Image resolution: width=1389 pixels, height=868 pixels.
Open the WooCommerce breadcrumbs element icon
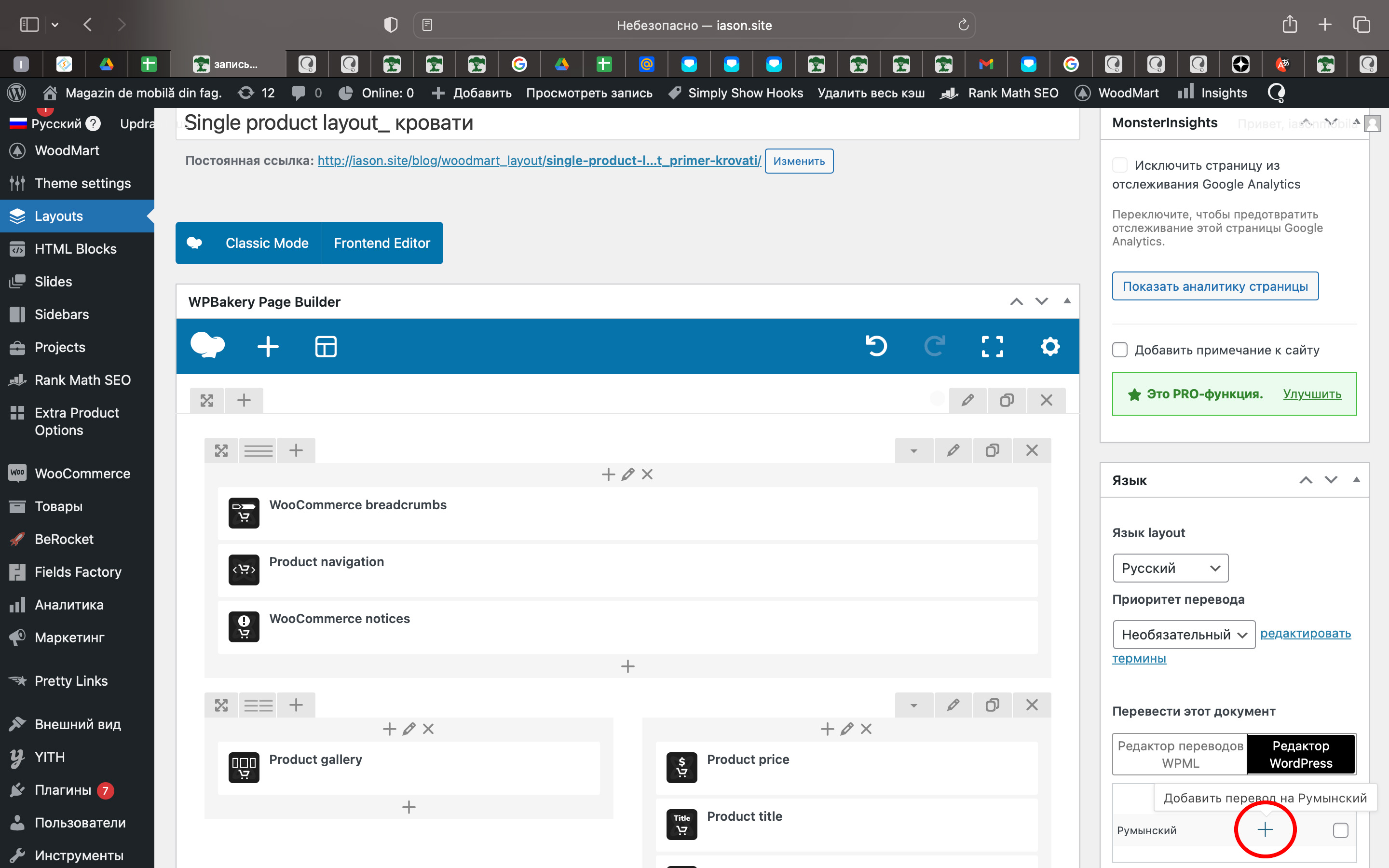tap(244, 513)
